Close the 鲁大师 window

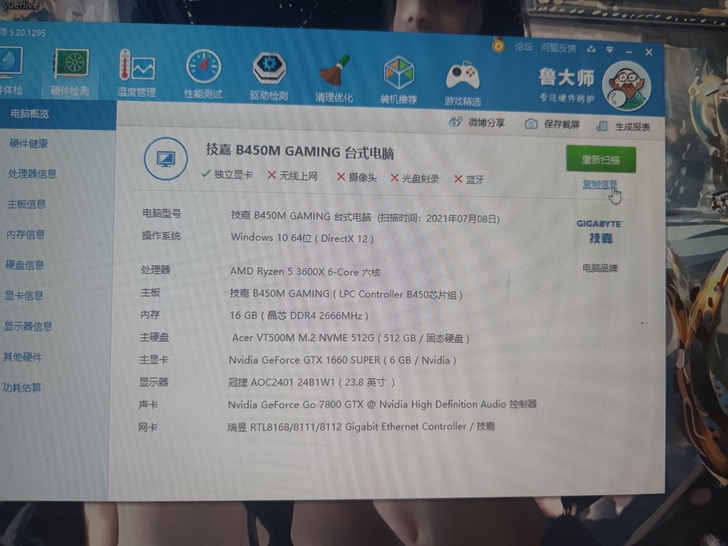click(649, 52)
